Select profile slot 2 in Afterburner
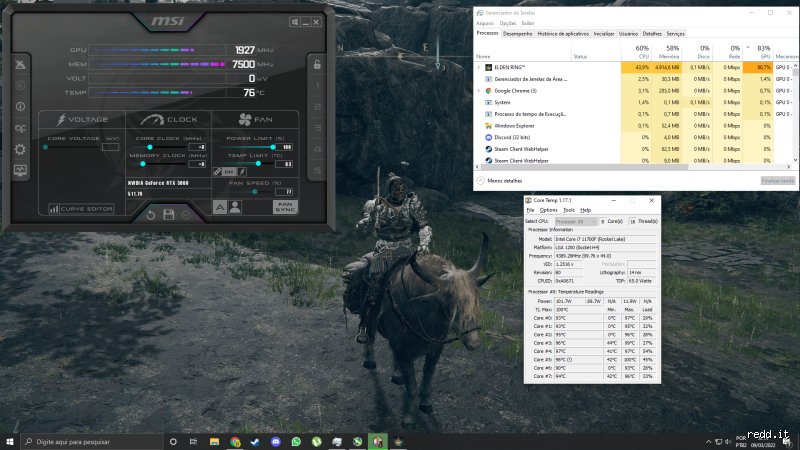The width and height of the screenshot is (800, 450). coord(317,107)
